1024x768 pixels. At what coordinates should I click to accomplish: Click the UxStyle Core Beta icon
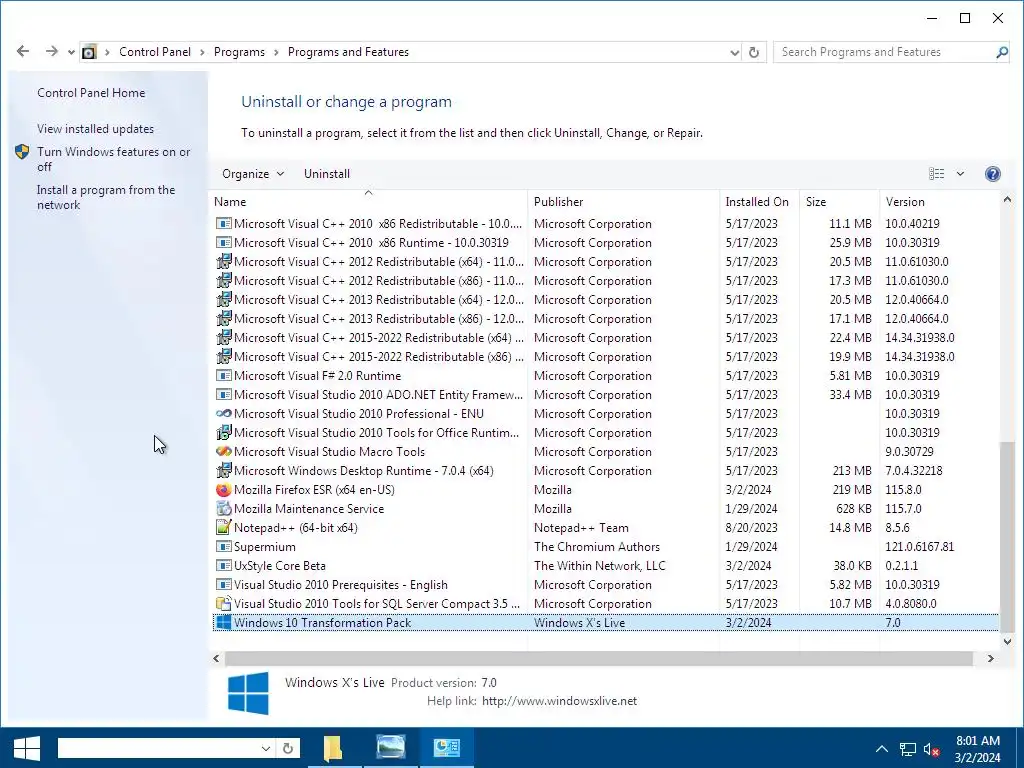[x=223, y=566]
